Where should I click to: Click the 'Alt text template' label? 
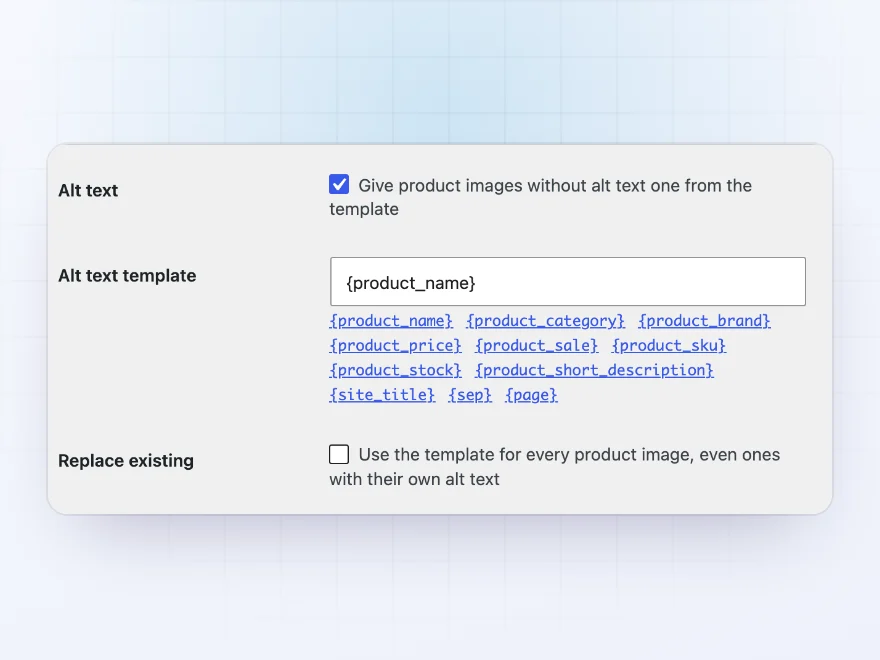pos(127,276)
